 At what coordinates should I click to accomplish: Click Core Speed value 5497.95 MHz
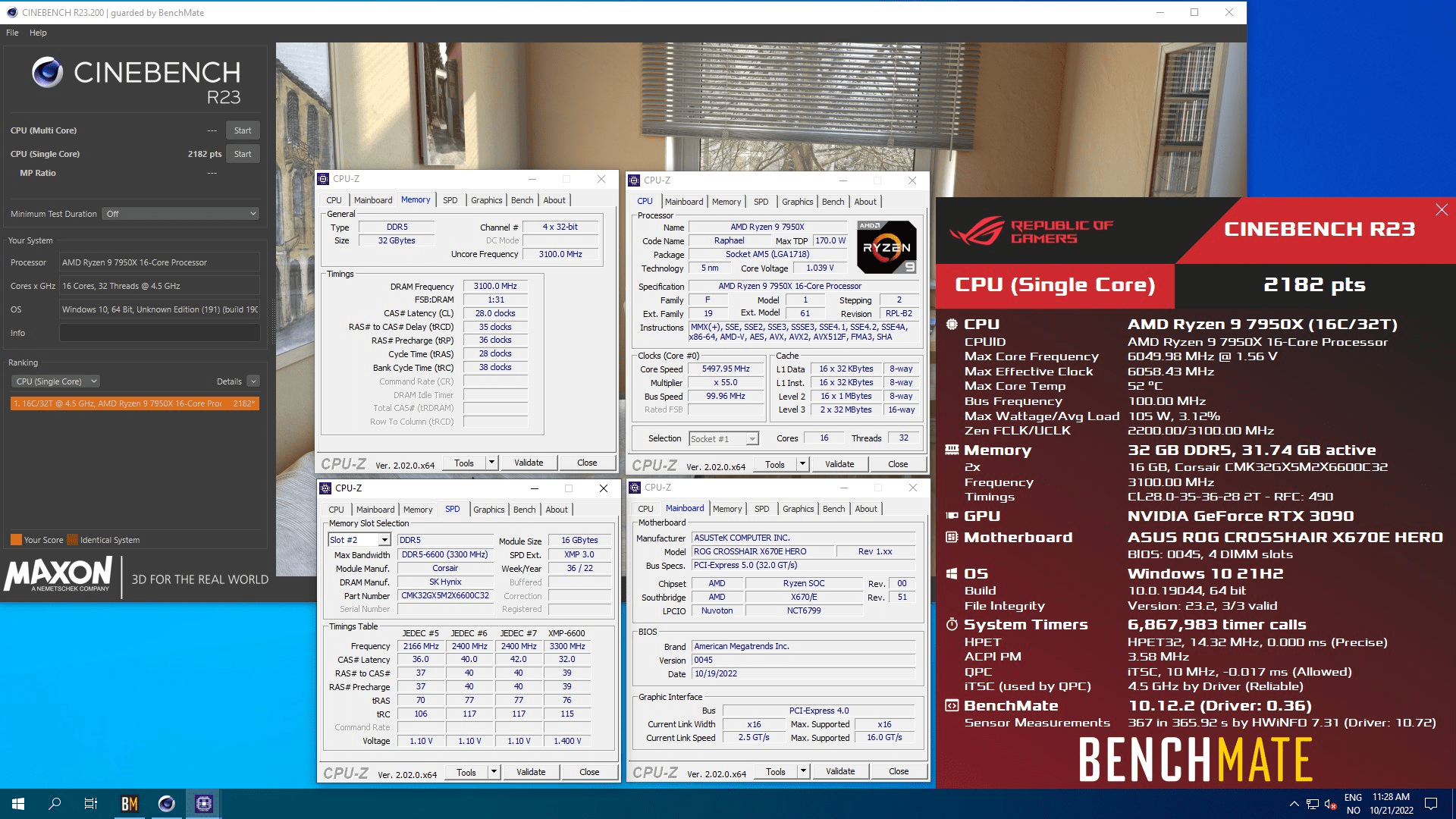click(726, 369)
